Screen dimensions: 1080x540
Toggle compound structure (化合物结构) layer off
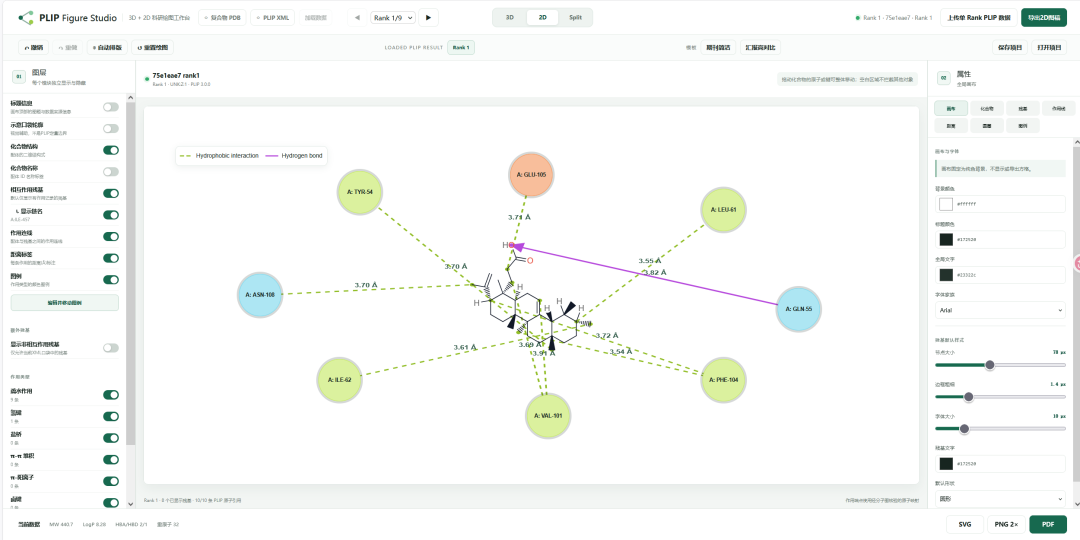pyautogui.click(x=110, y=150)
